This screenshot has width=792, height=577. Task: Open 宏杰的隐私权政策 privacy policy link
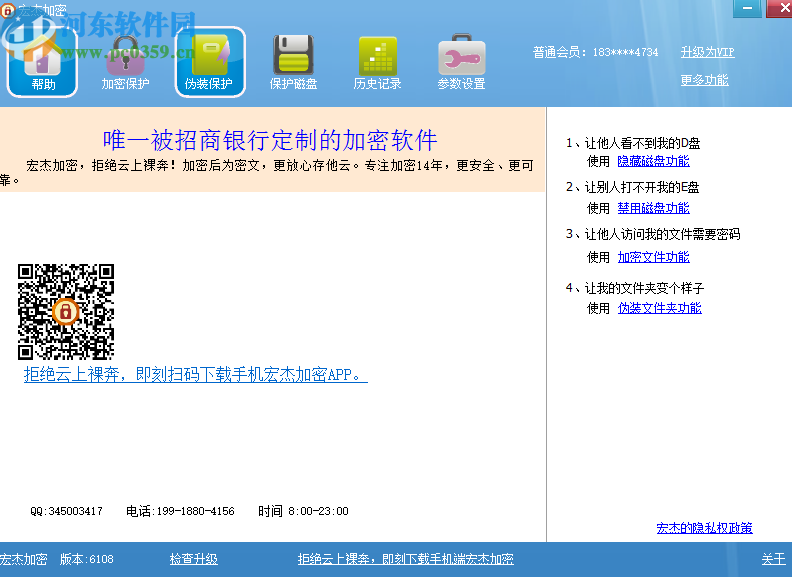(704, 528)
